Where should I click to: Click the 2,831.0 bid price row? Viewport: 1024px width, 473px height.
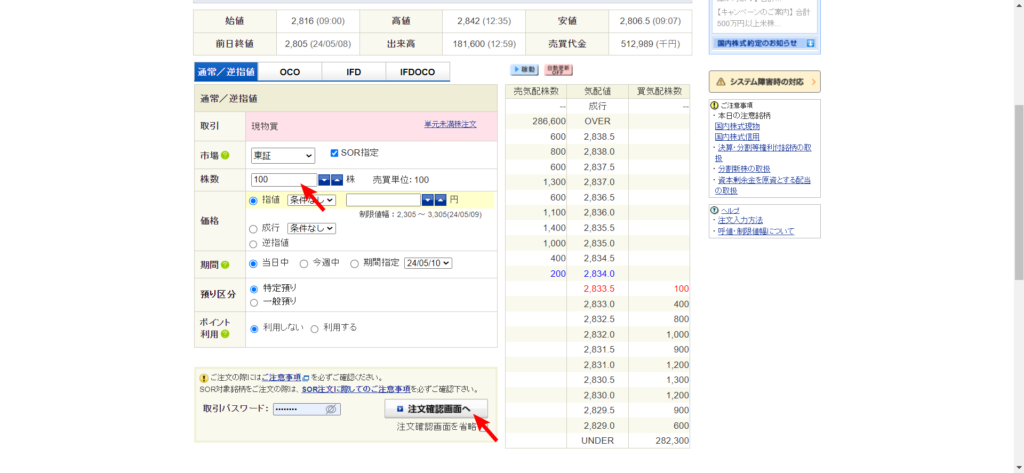(x=597, y=365)
